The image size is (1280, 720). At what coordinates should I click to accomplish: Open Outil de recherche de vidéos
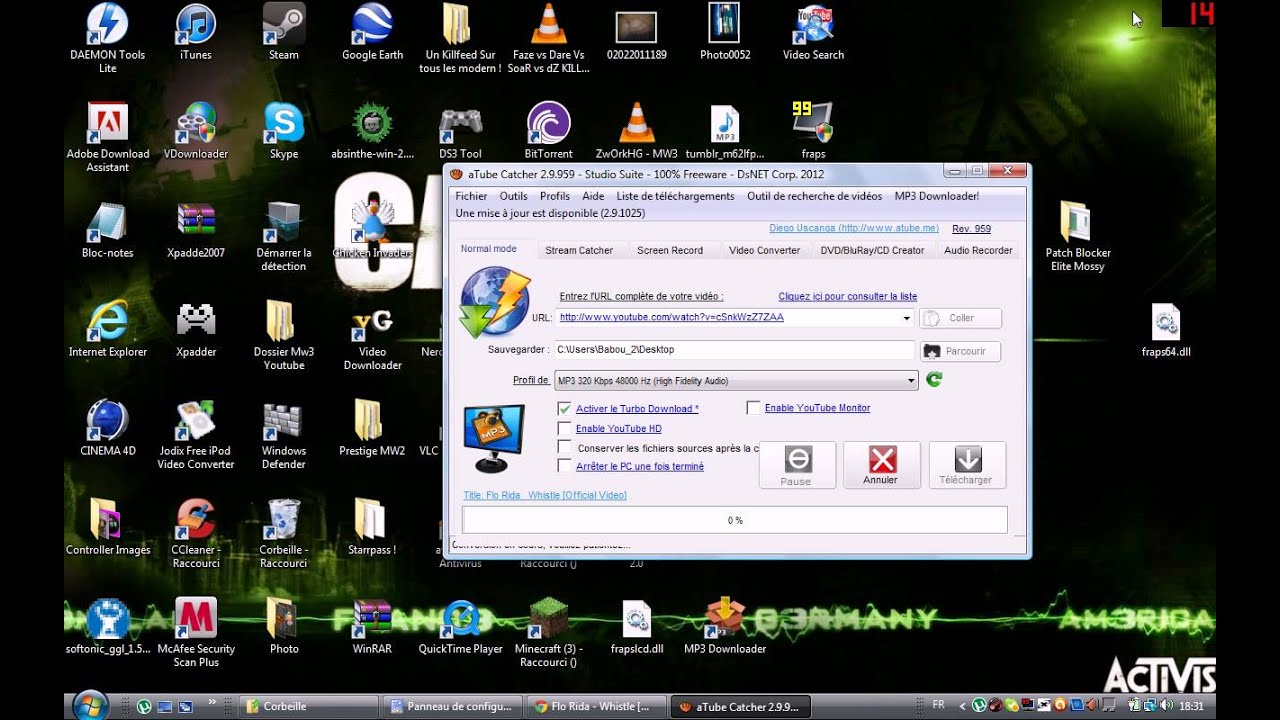(x=814, y=196)
